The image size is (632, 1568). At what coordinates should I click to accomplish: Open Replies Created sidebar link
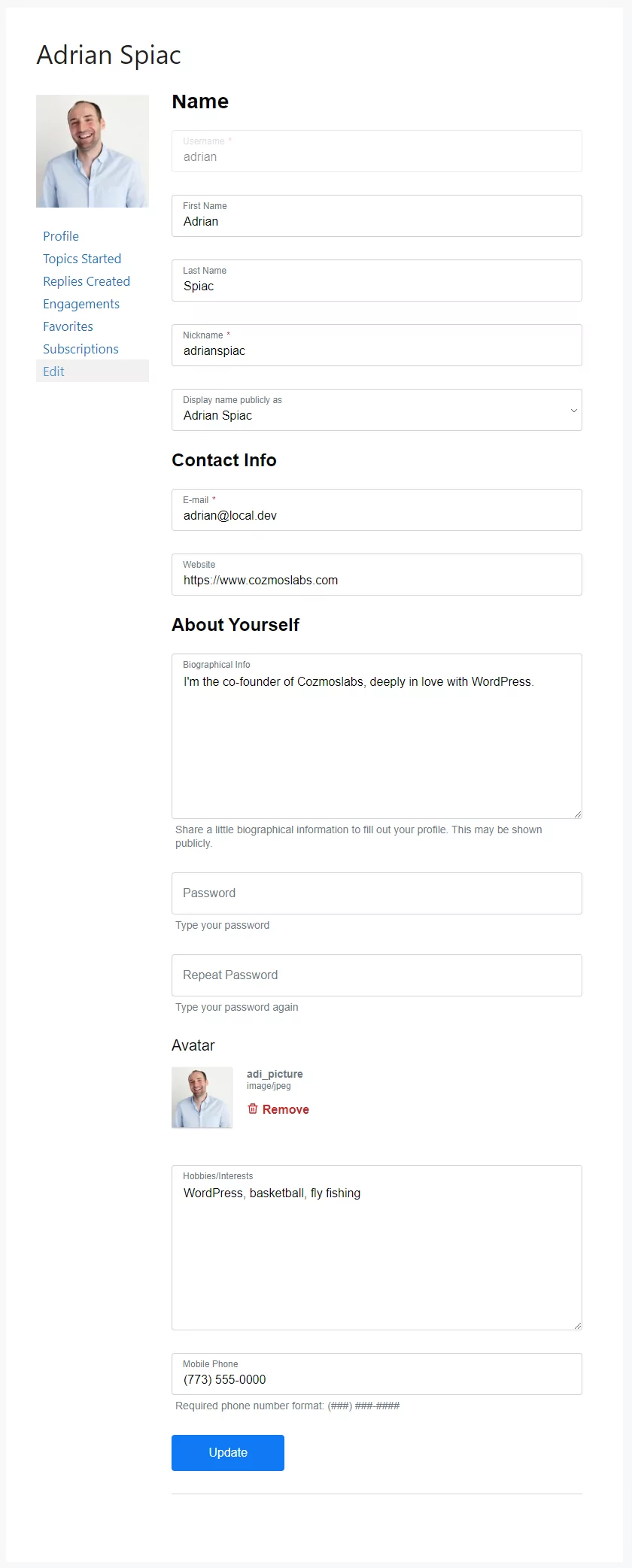[87, 281]
